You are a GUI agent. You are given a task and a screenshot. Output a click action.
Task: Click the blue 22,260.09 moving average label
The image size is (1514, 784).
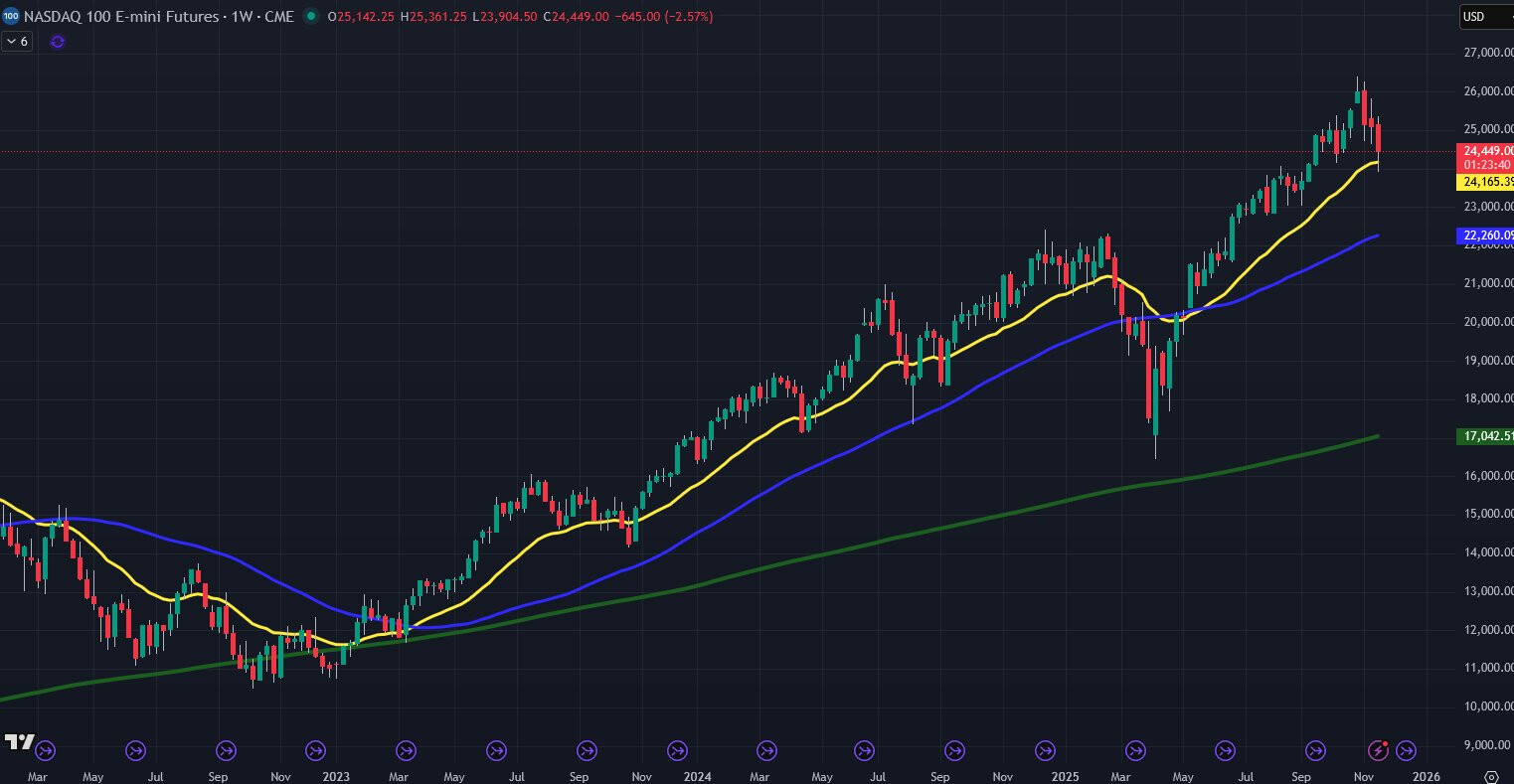[x=1484, y=235]
